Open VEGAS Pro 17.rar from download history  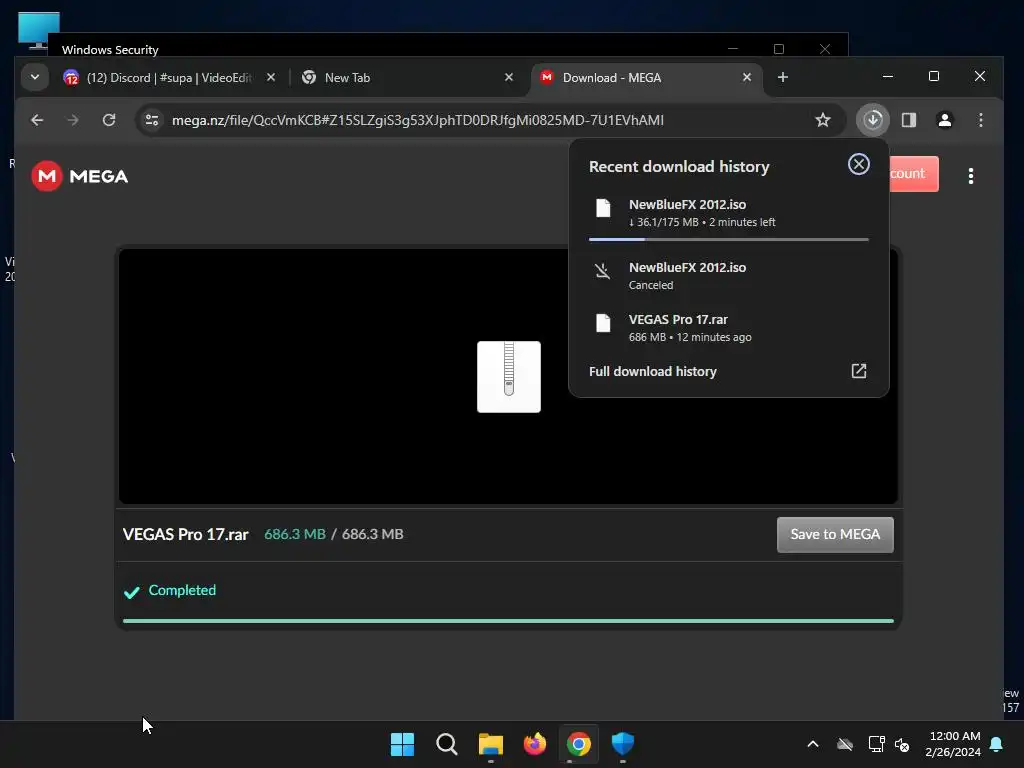coord(729,328)
